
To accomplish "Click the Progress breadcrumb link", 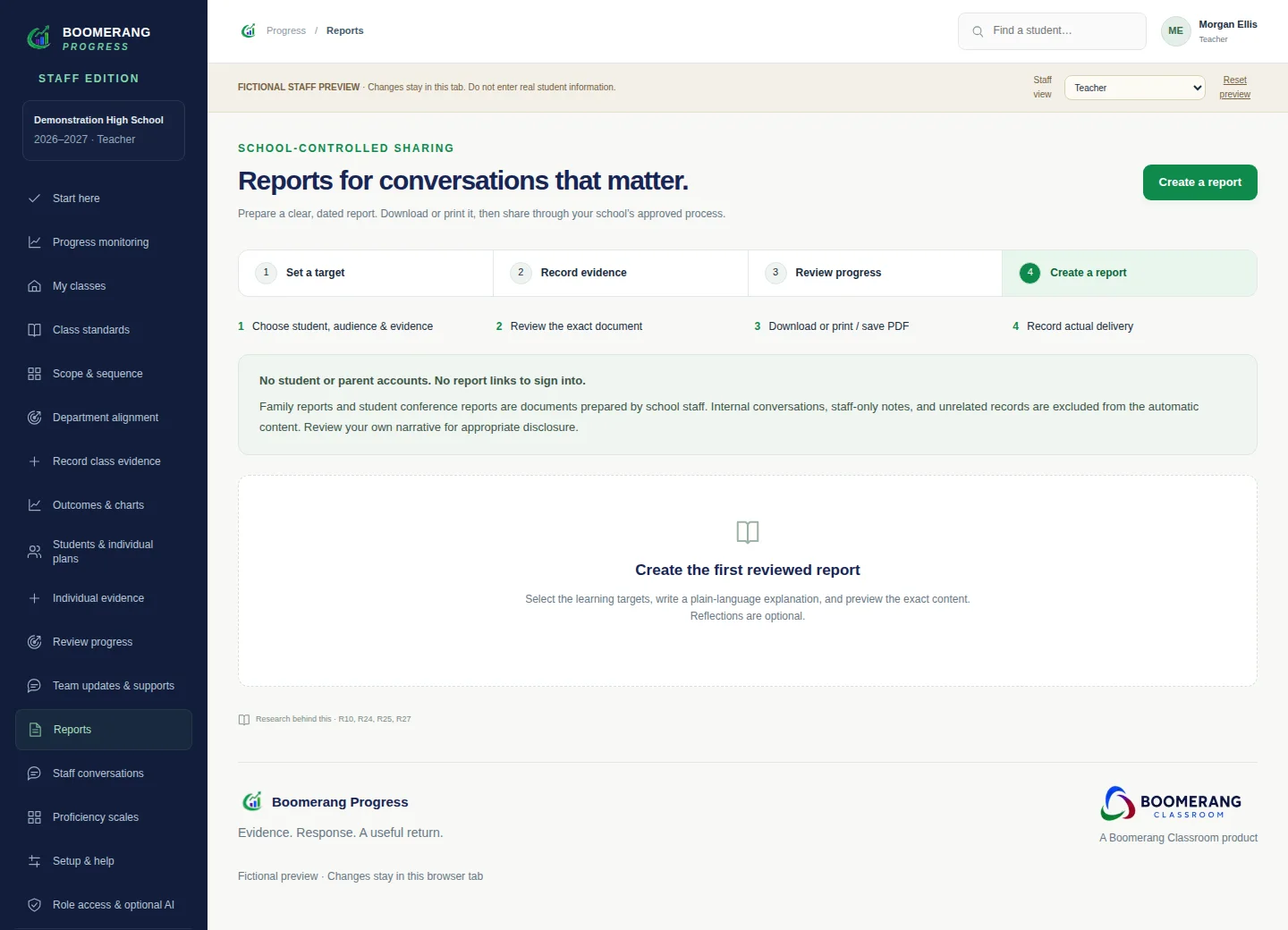I will 286,30.
